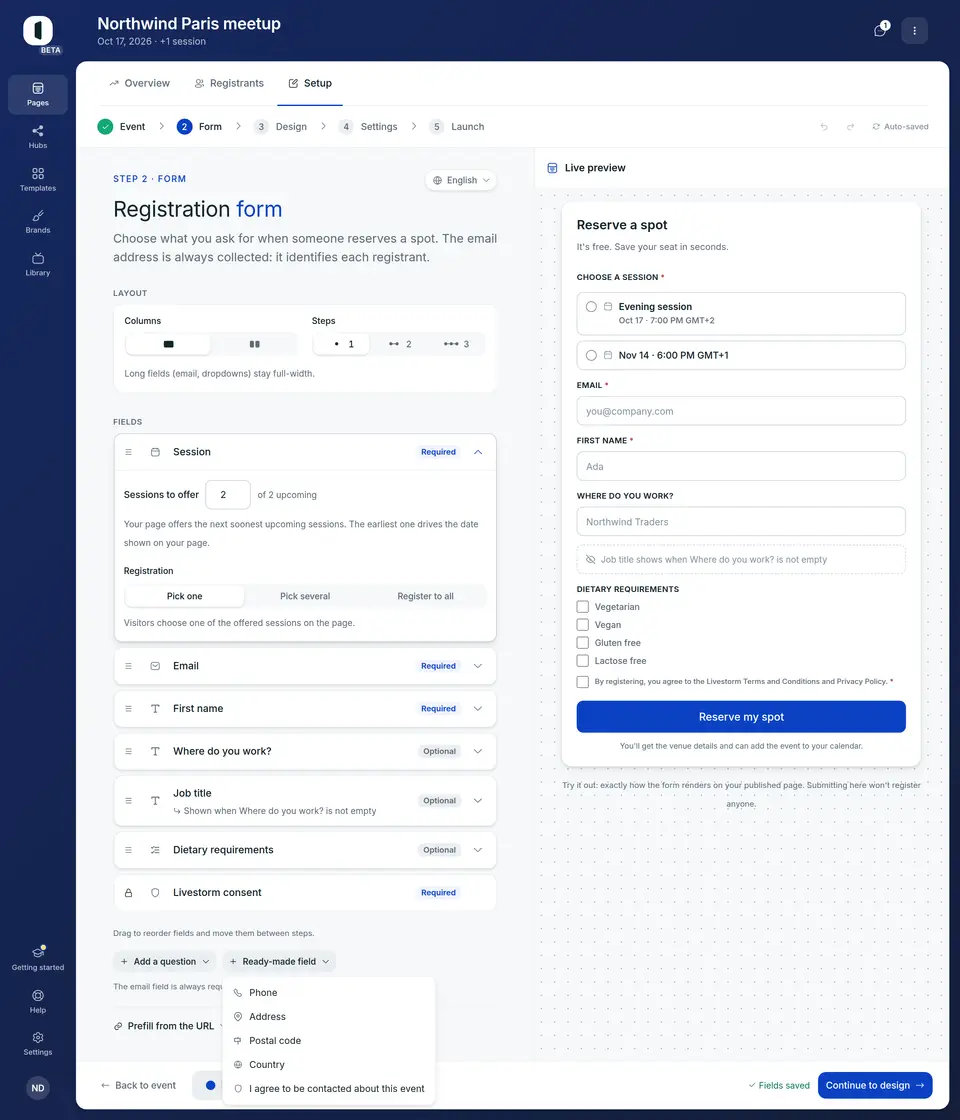Click Back to event link

pos(138,1085)
